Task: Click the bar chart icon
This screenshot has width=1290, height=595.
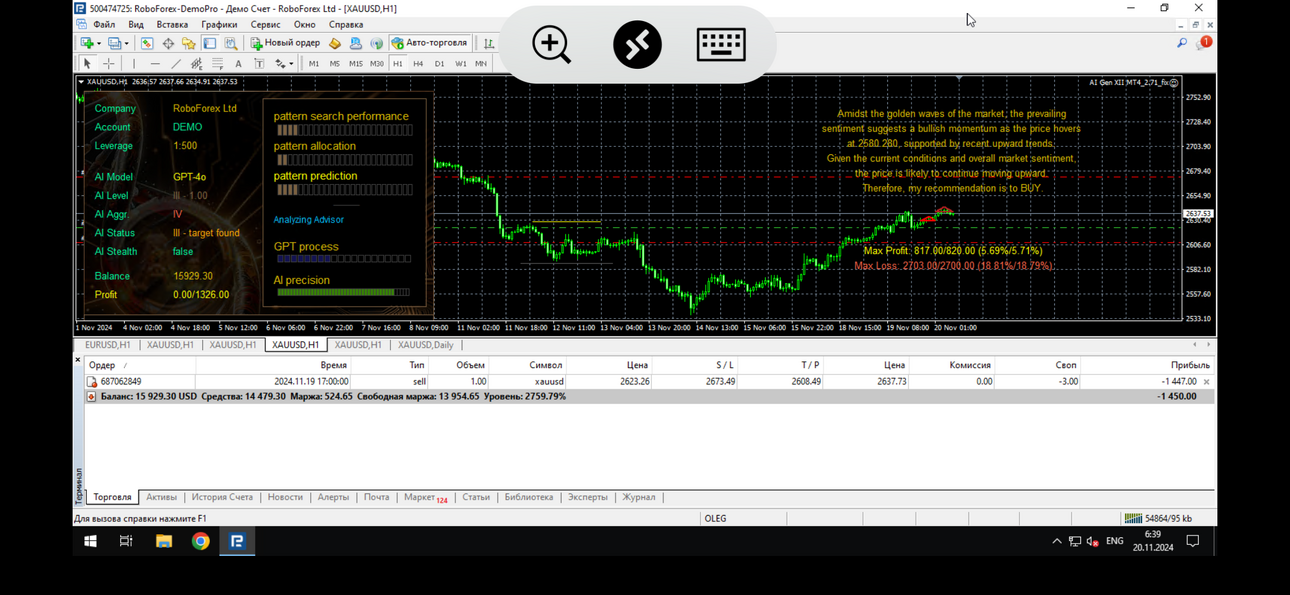Action: (x=489, y=43)
